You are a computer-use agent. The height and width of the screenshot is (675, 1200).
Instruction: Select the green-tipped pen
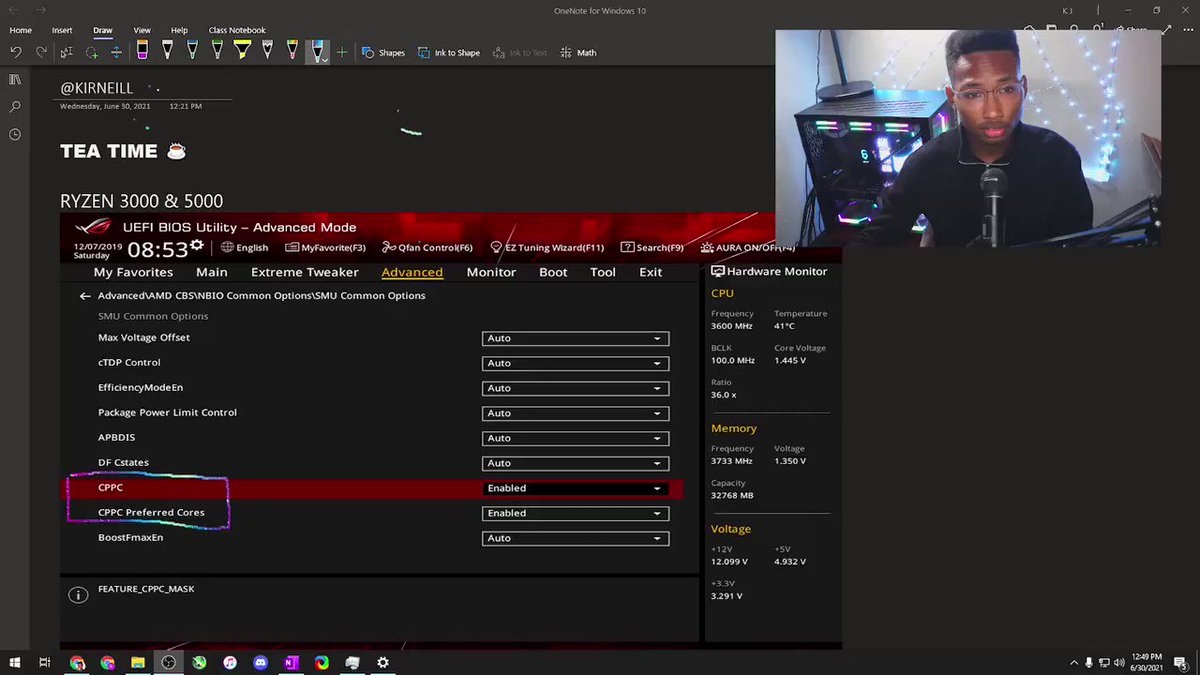point(217,51)
